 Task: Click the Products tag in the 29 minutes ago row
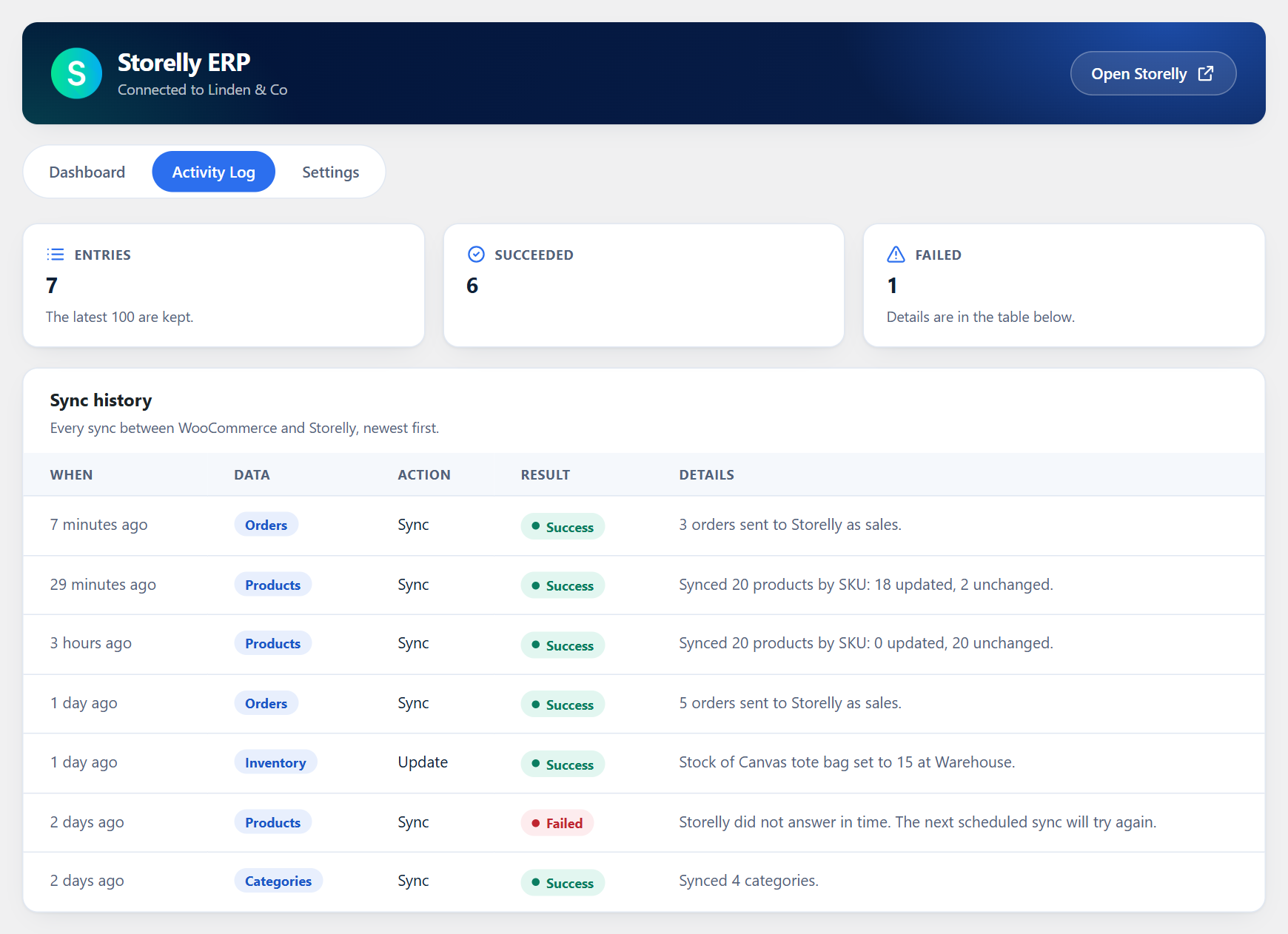click(x=272, y=585)
